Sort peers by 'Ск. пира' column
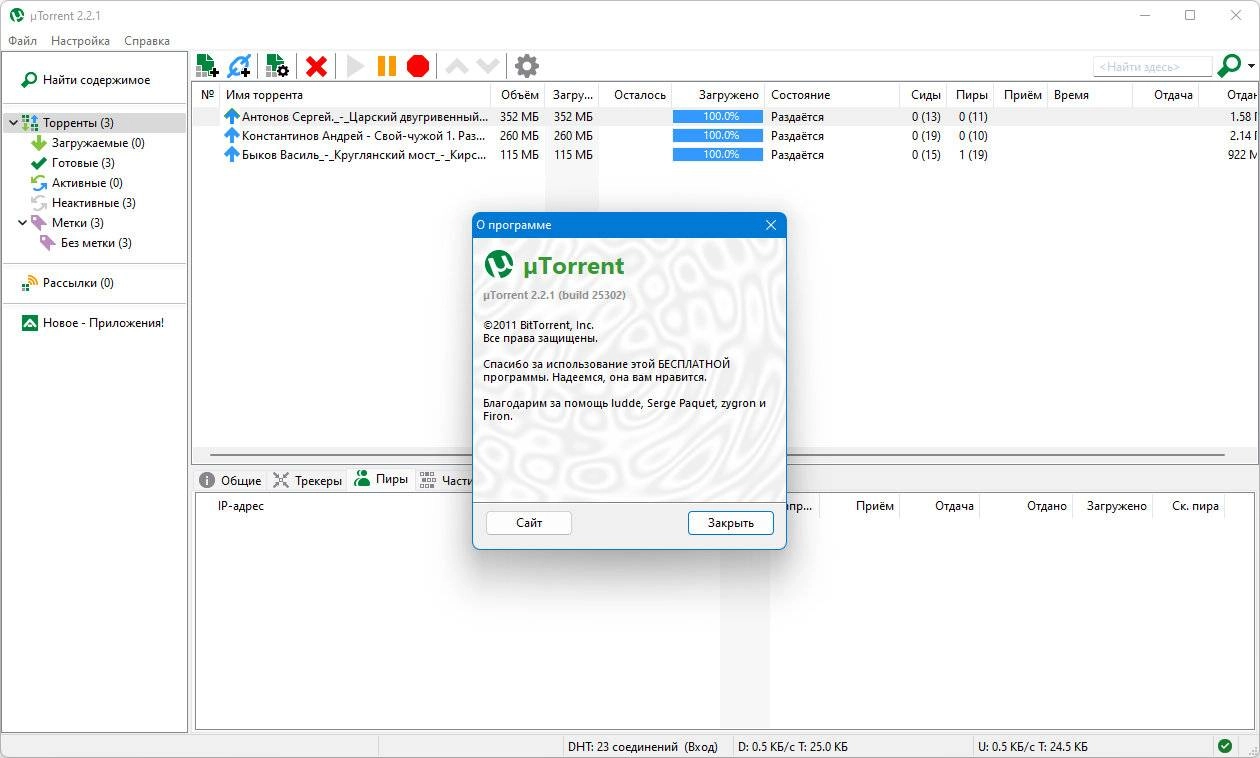The width and height of the screenshot is (1260, 758). (x=1195, y=506)
